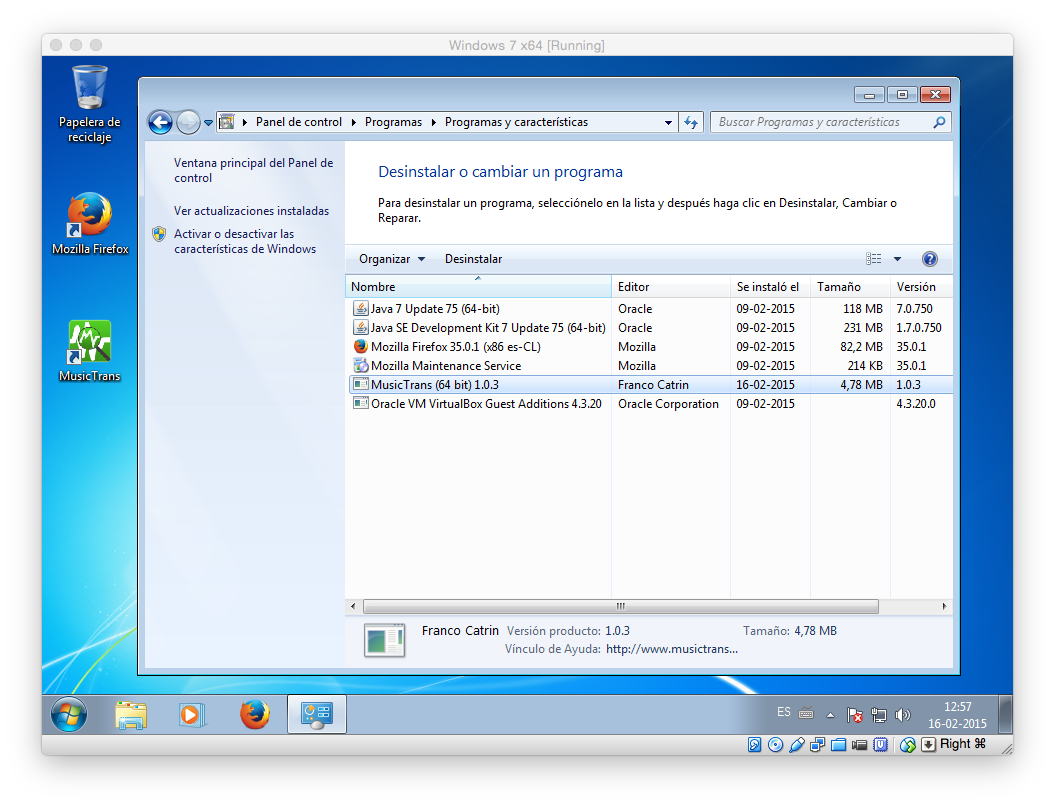The height and width of the screenshot is (805, 1055).
Task: Click the magnifier icon in the search box
Action: (939, 122)
